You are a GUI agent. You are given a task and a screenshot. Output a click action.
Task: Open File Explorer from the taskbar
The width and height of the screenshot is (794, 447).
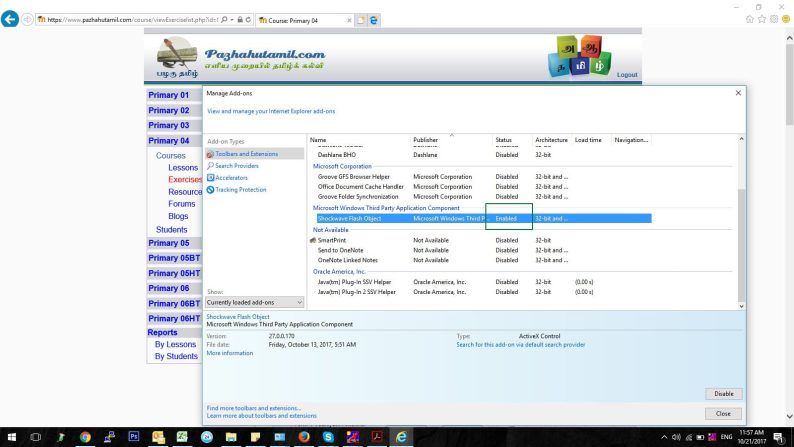[x=231, y=437]
